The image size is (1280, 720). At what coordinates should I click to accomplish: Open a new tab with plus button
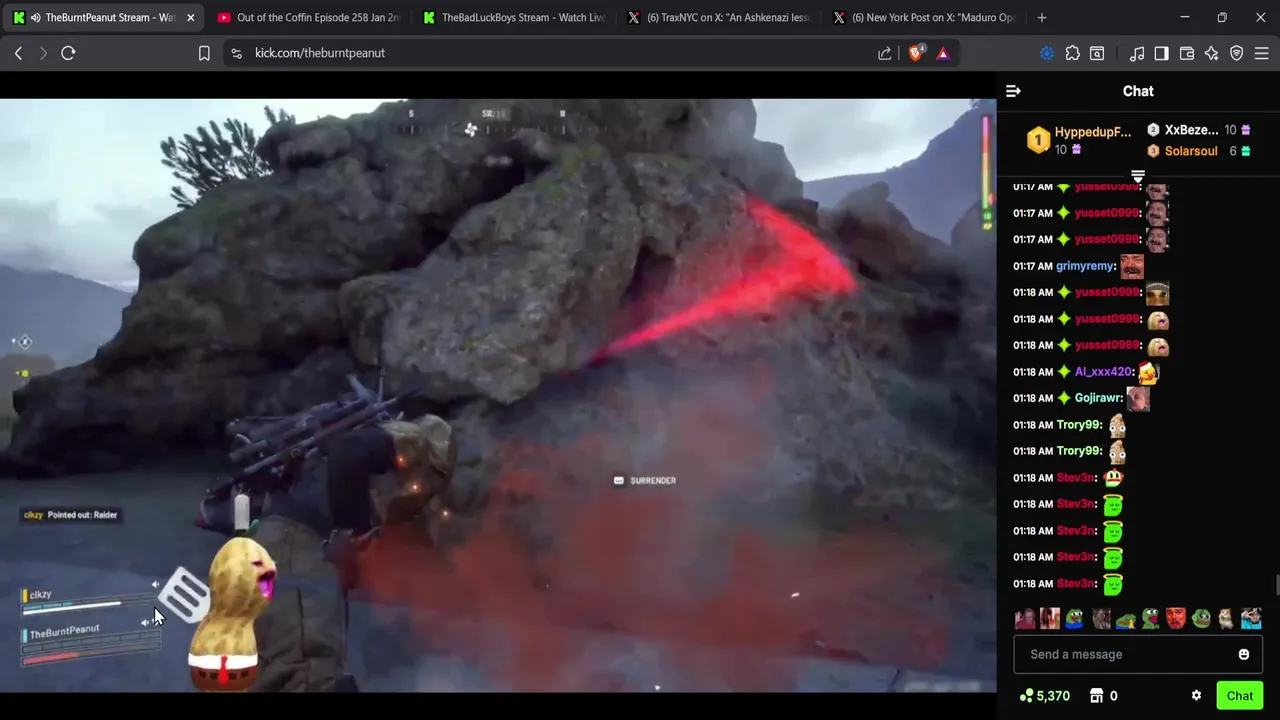1042,18
